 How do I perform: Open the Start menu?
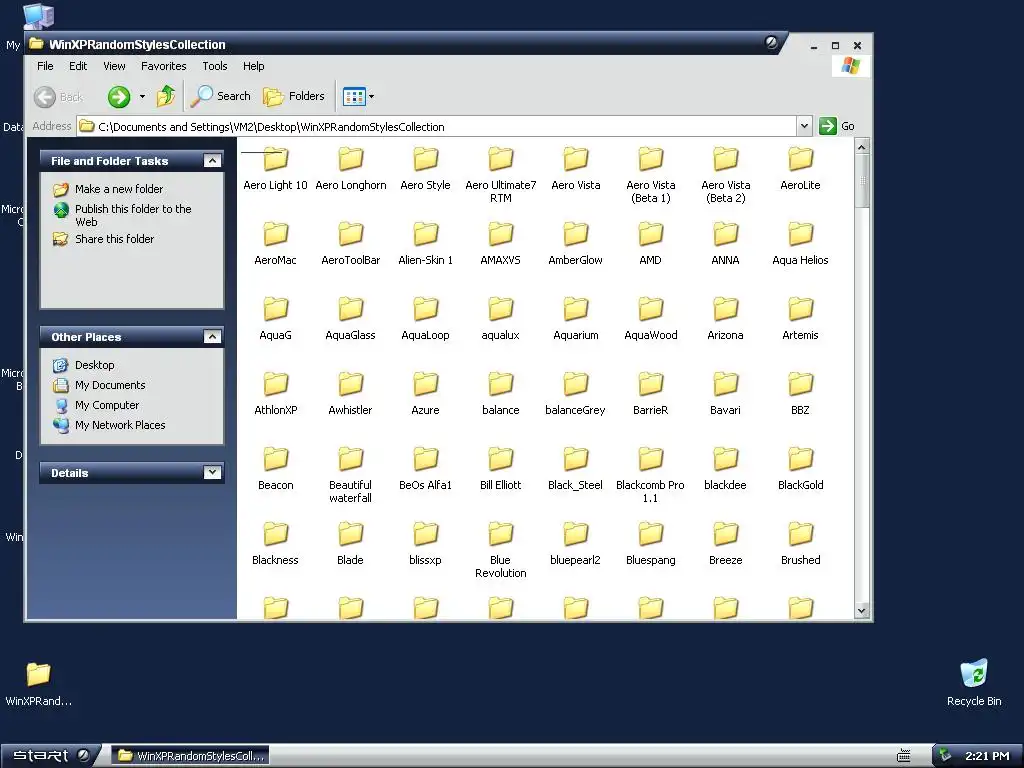tap(49, 756)
